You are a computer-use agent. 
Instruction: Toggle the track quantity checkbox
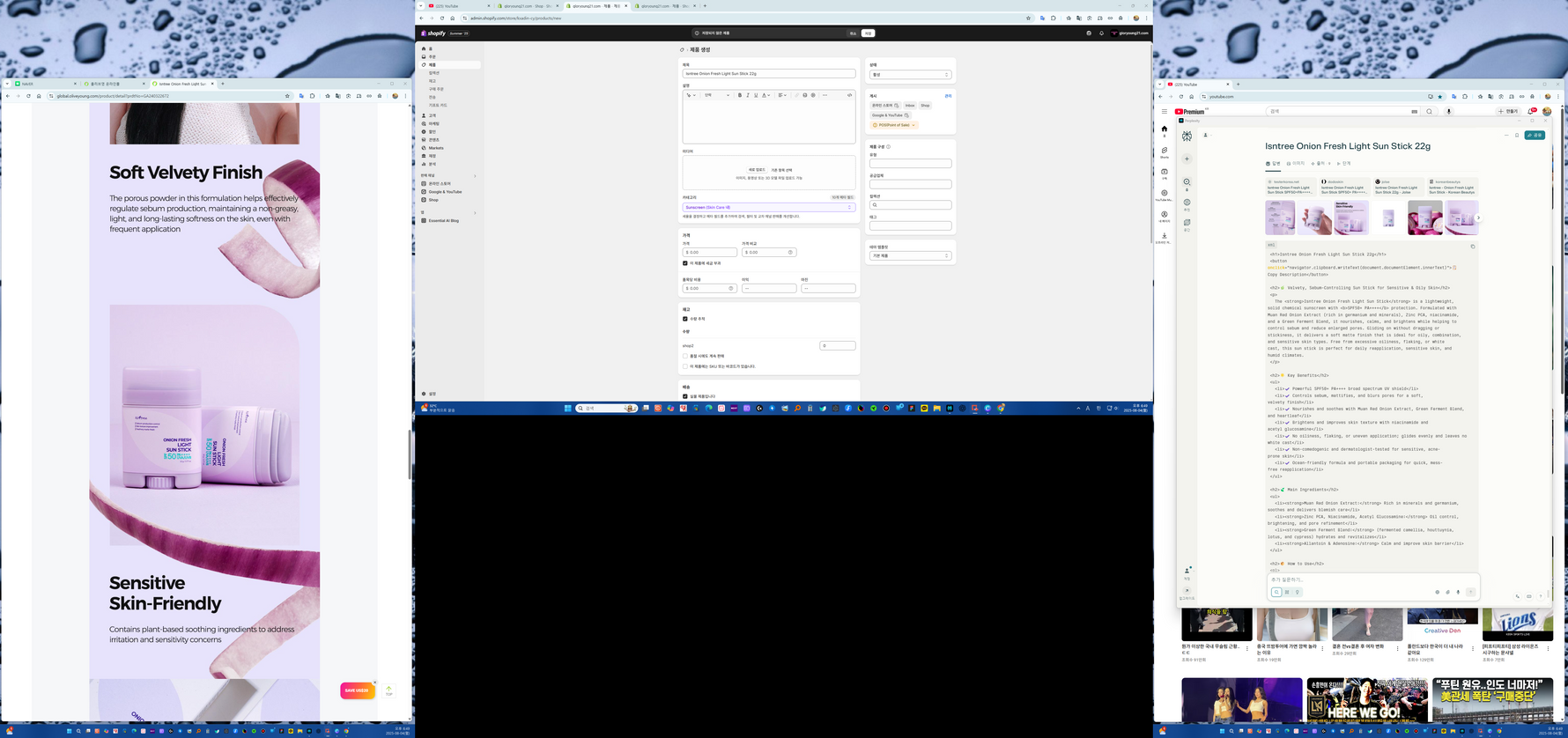click(685, 319)
